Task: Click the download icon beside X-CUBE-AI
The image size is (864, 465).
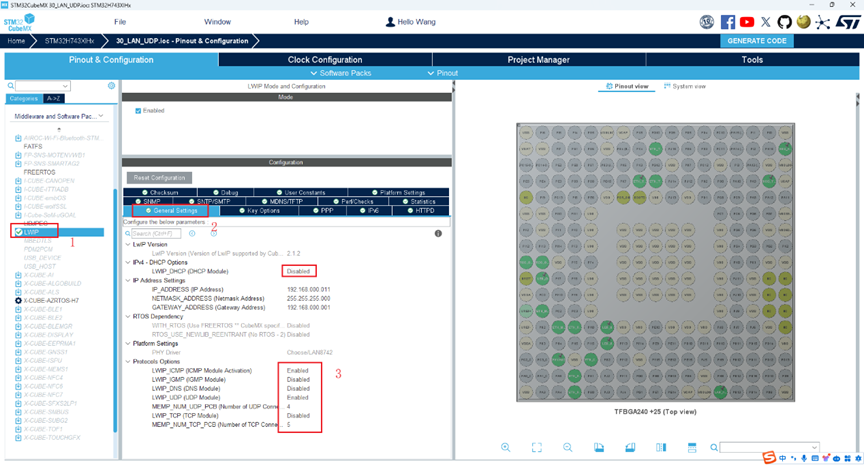Action: [18, 275]
